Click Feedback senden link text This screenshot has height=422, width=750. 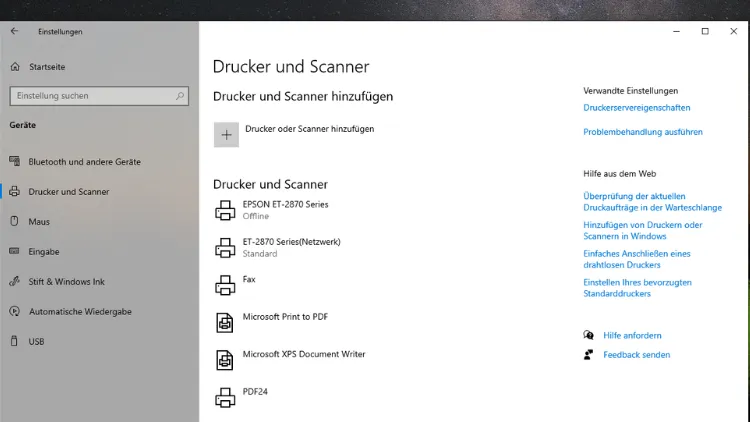click(x=637, y=355)
